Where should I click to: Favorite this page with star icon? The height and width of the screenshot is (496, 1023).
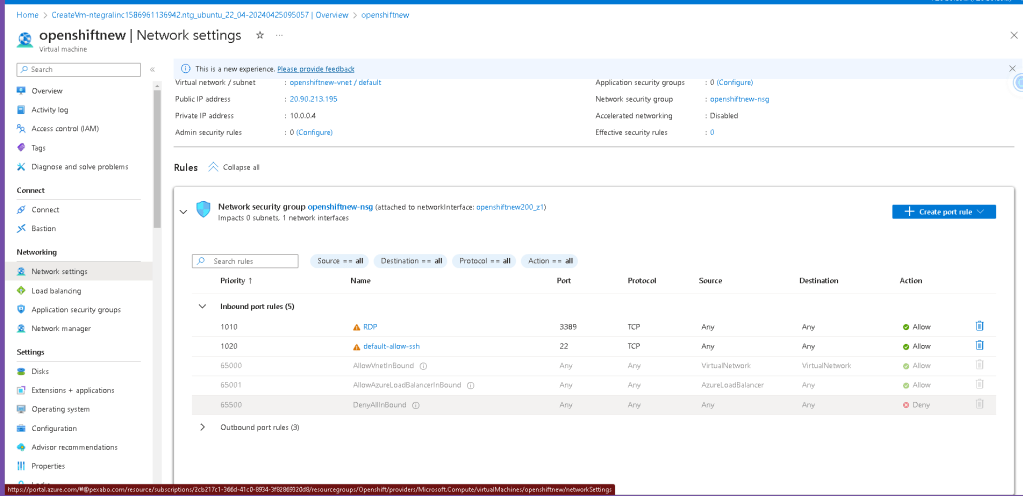point(260,35)
